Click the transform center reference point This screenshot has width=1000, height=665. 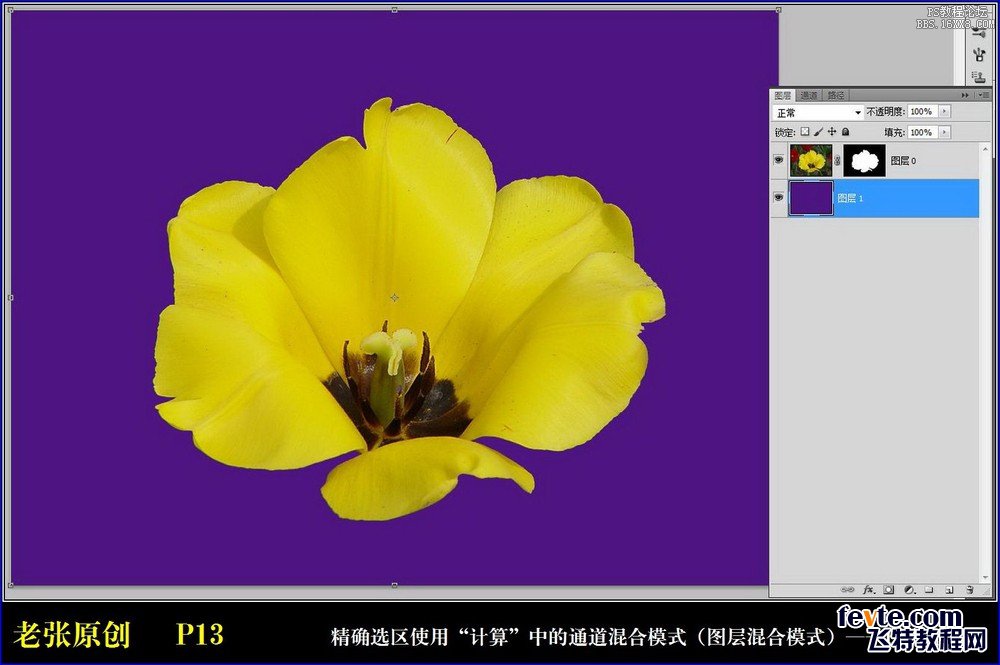tap(394, 298)
